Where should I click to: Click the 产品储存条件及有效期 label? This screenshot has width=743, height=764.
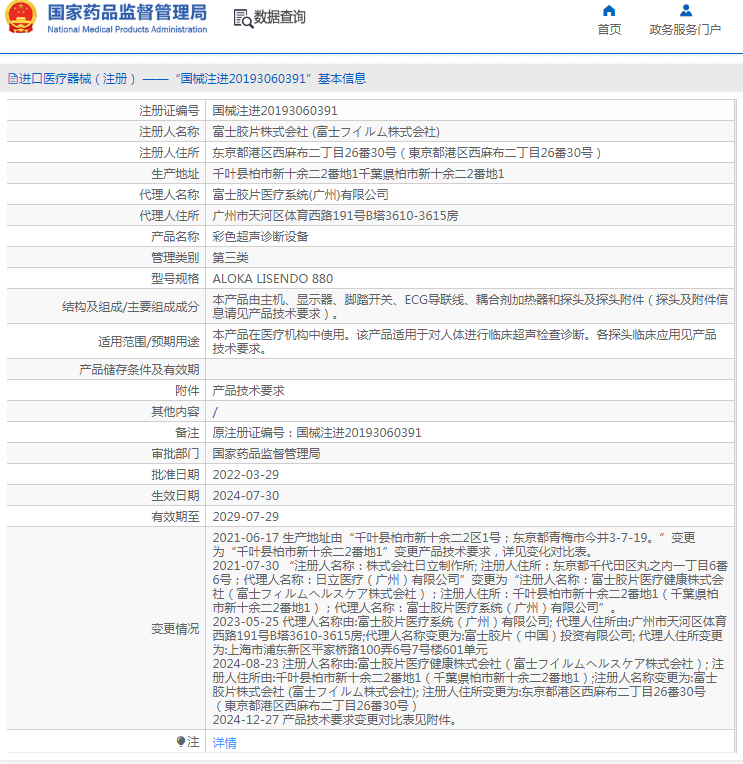(x=139, y=369)
